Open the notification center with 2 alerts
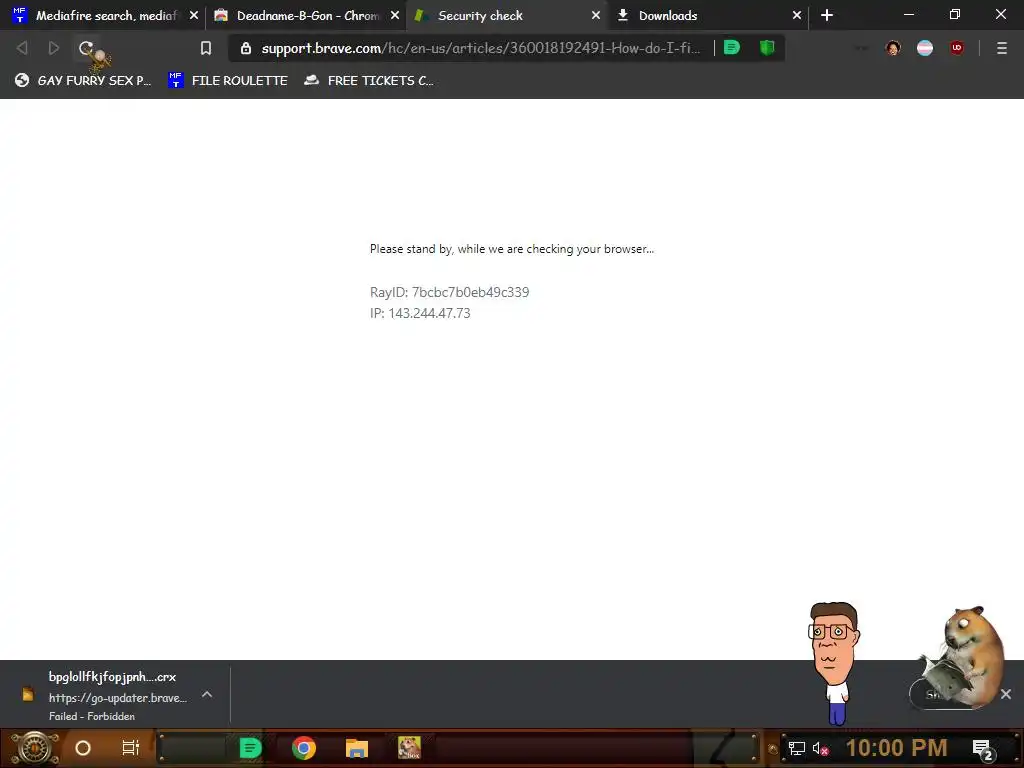1024x768 pixels. click(983, 750)
